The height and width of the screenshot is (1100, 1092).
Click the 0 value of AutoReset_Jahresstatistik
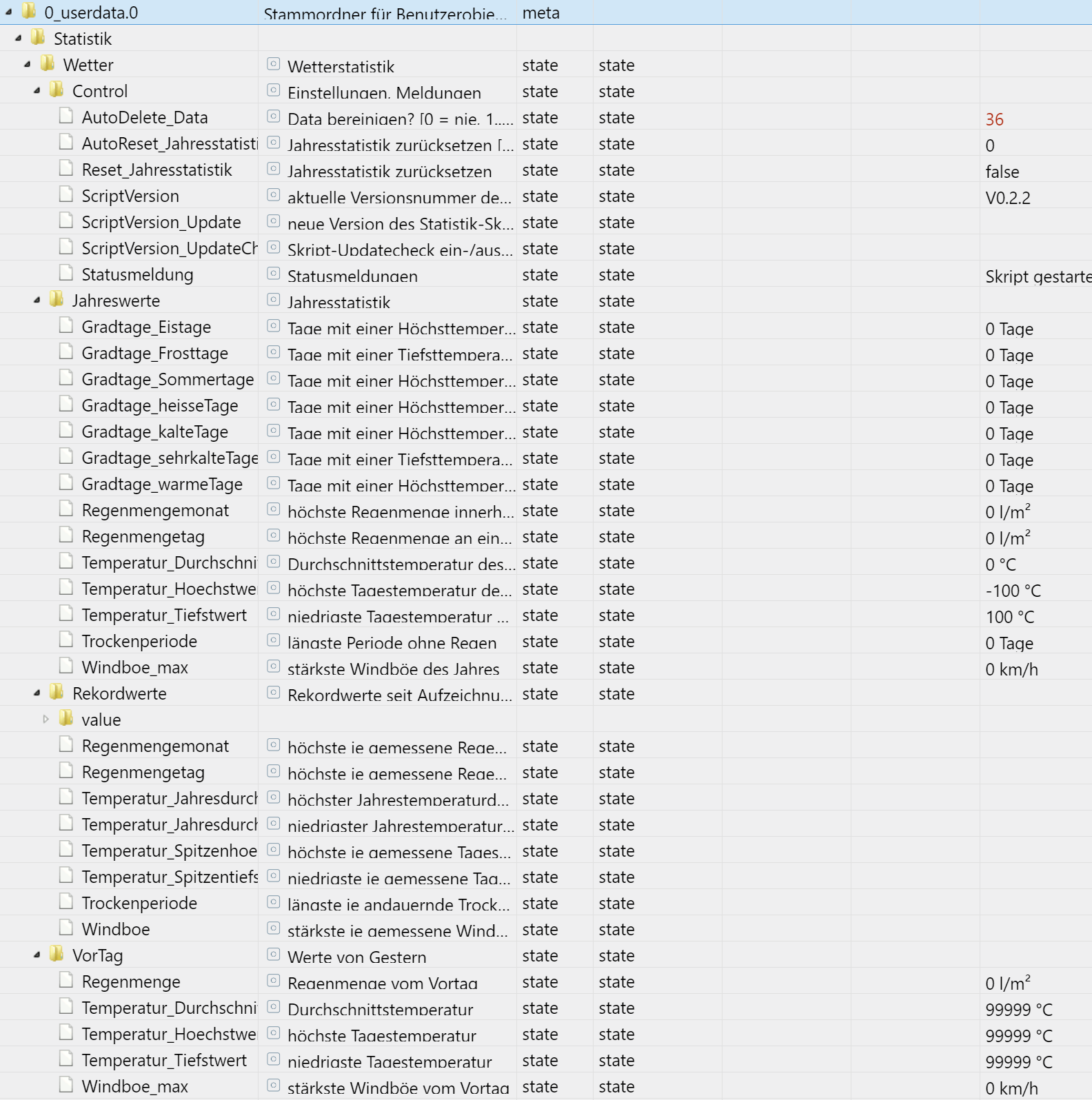[x=990, y=145]
